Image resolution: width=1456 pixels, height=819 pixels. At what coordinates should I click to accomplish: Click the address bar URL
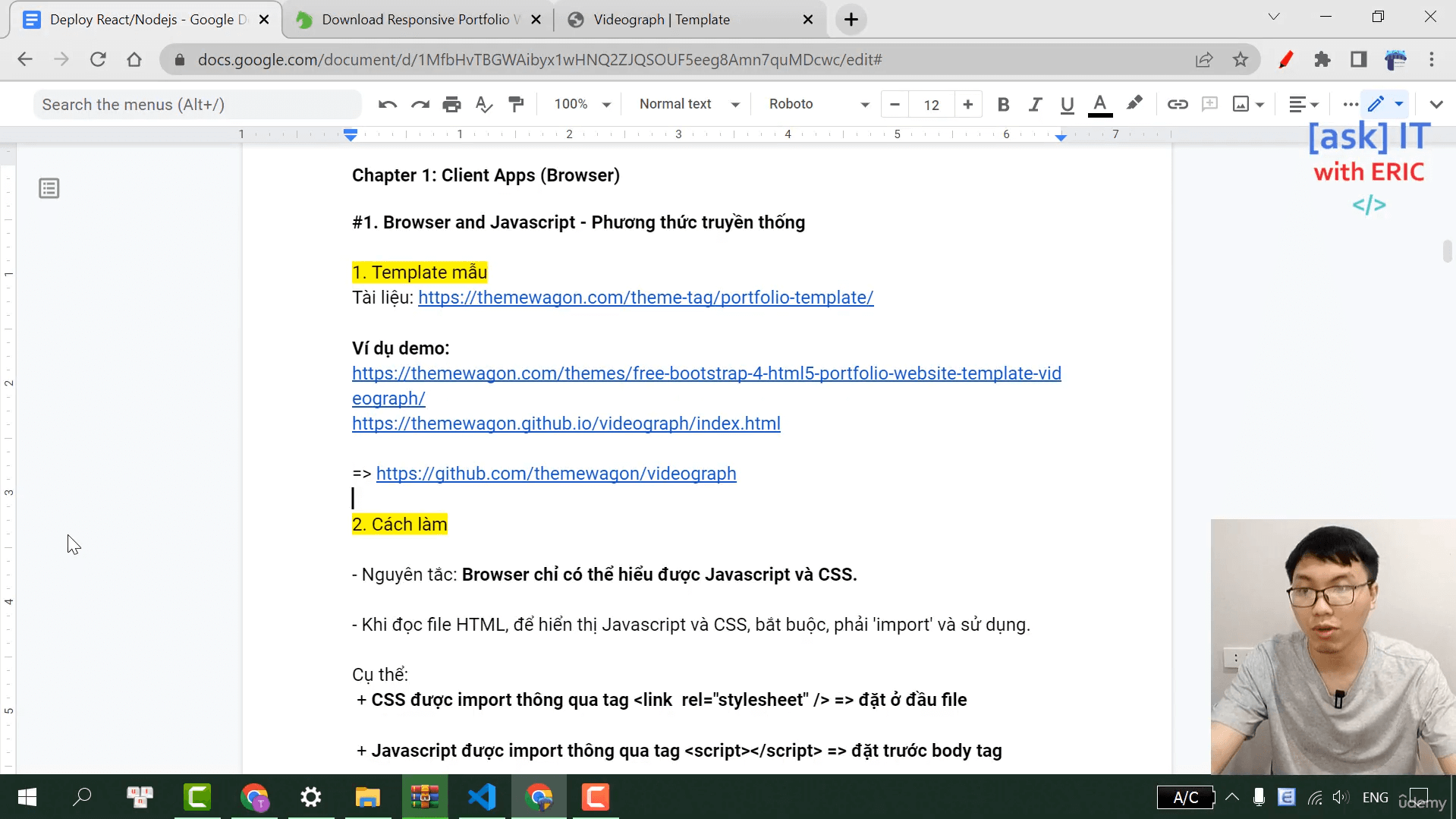(x=539, y=60)
